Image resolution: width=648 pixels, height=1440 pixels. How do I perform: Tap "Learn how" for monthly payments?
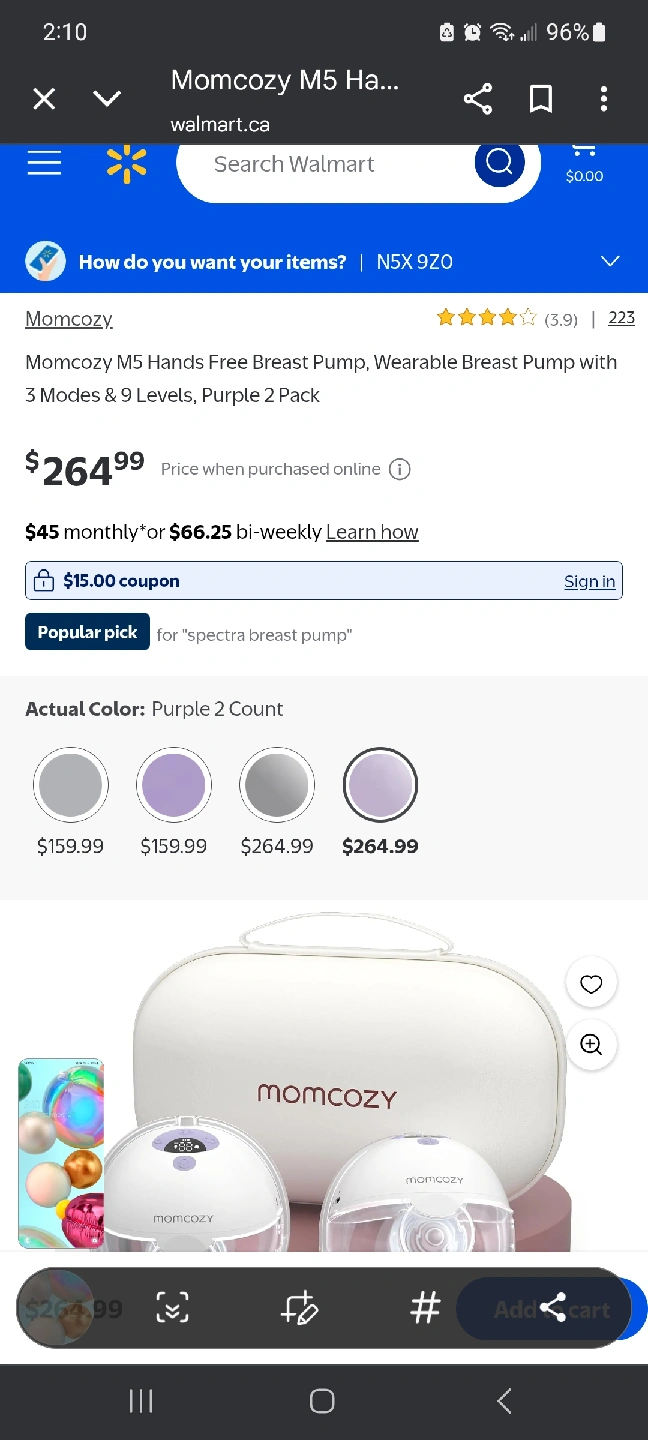[372, 532]
